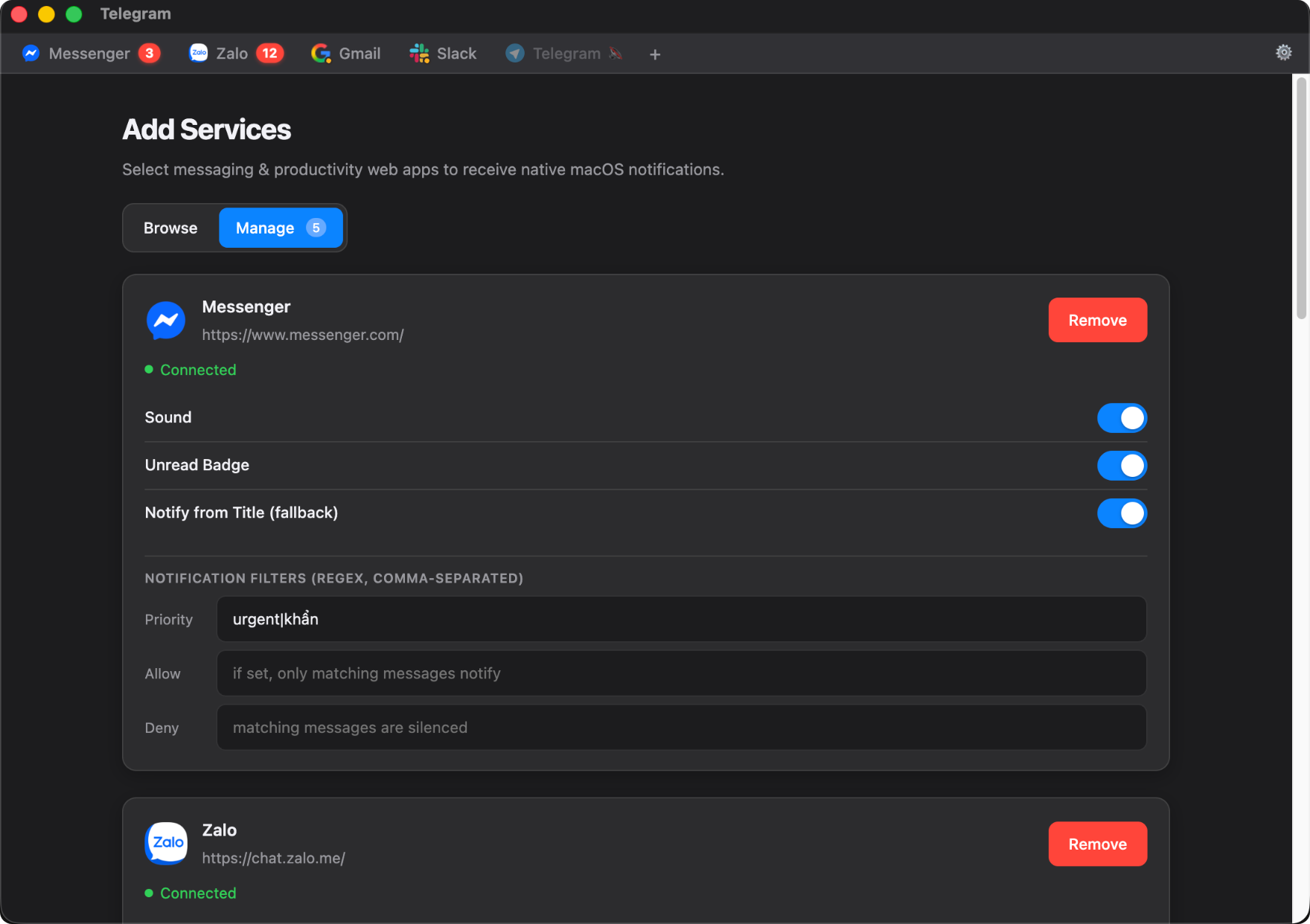Remove the Zalo service
Screen dimensions: 1310x924
1098,844
